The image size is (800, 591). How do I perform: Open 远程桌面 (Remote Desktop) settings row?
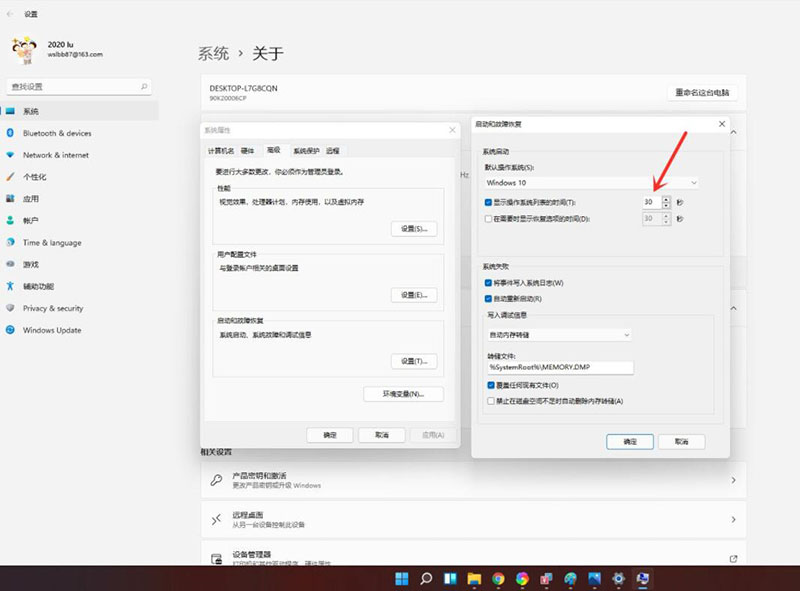(x=400, y=519)
